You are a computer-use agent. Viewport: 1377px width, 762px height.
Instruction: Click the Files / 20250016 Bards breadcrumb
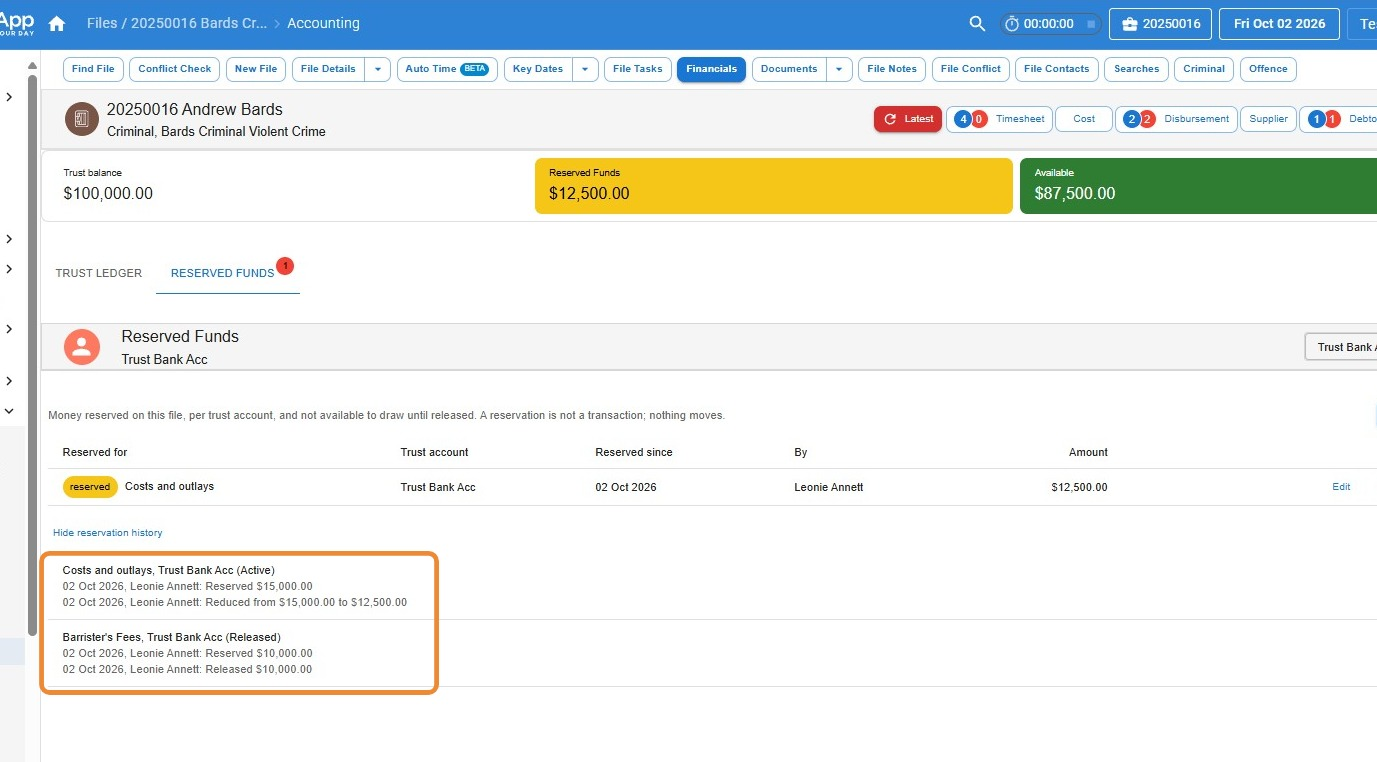[x=177, y=23]
